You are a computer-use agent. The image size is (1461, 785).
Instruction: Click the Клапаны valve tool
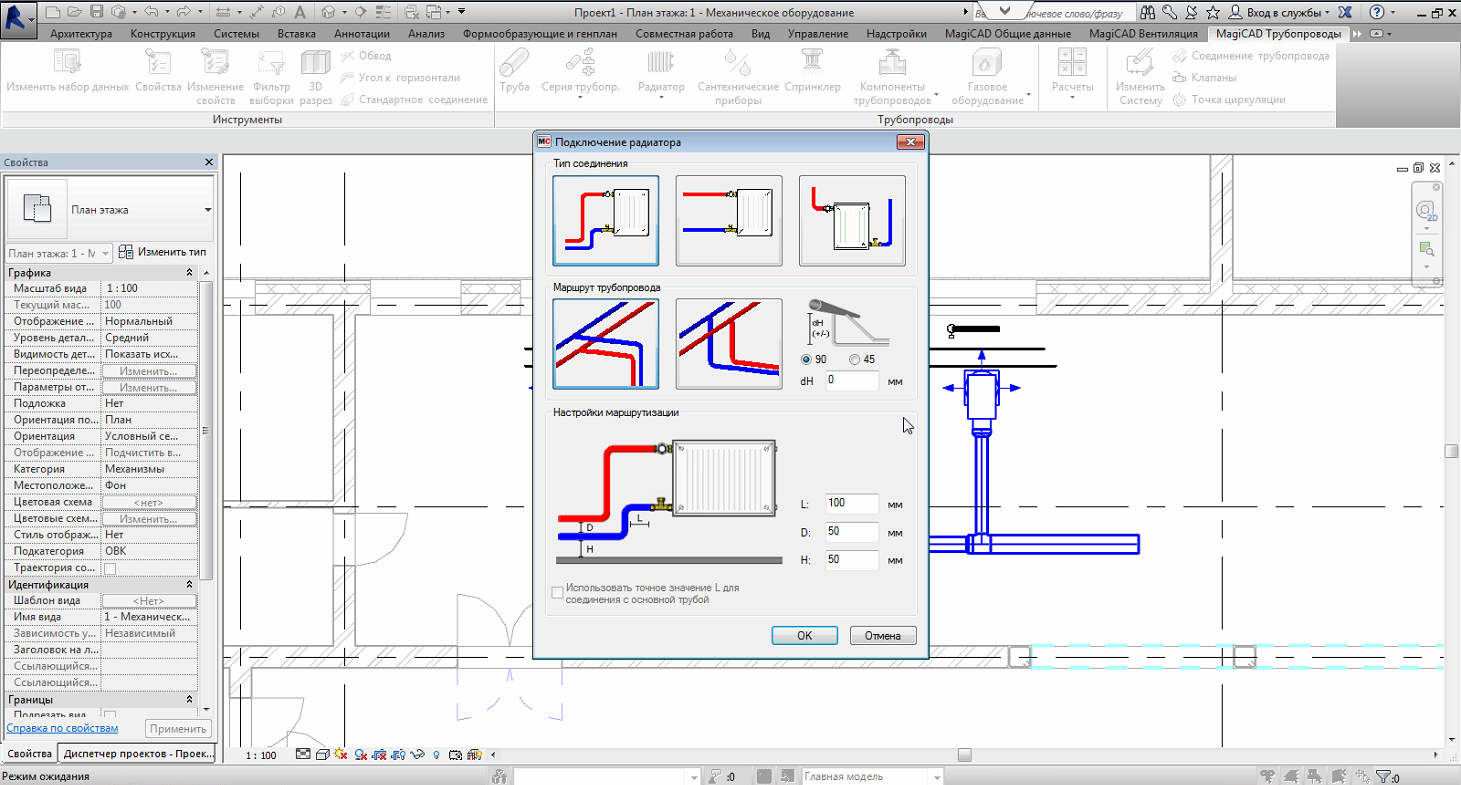coord(1205,77)
